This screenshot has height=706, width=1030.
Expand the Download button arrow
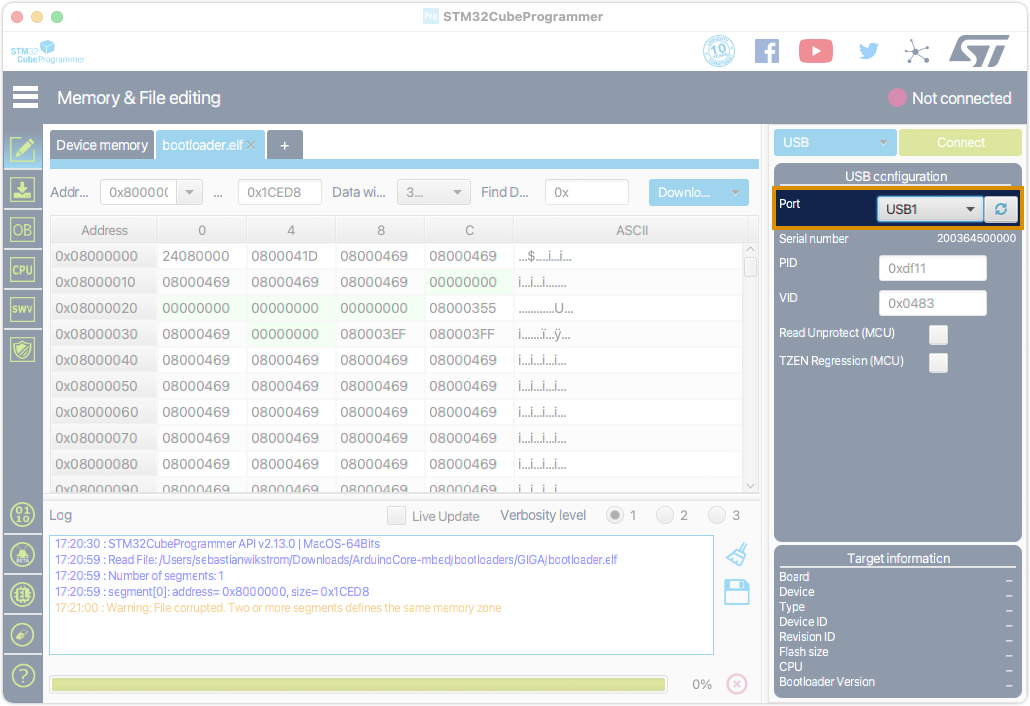click(x=735, y=192)
